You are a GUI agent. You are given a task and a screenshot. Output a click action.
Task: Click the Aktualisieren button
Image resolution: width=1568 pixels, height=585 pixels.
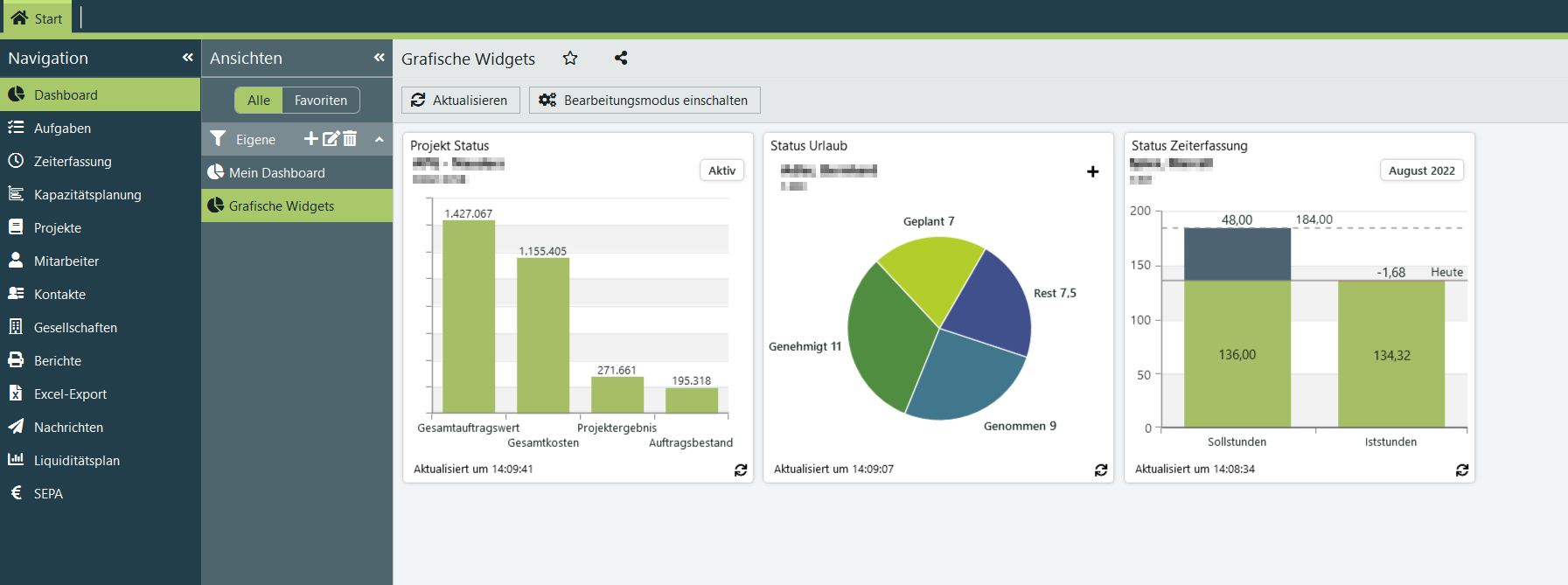tap(460, 101)
